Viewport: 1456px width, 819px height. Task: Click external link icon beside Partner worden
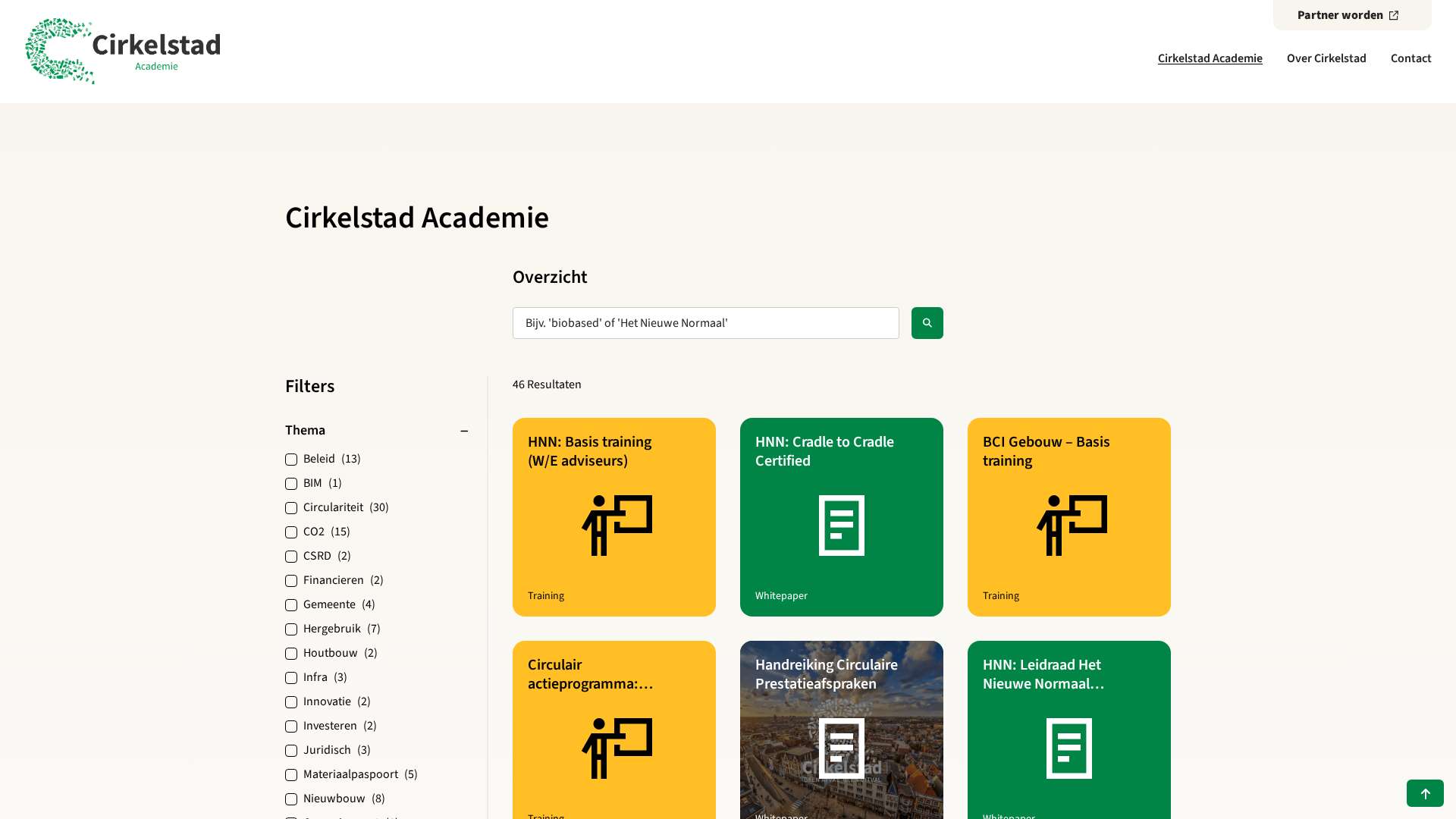click(x=1394, y=15)
